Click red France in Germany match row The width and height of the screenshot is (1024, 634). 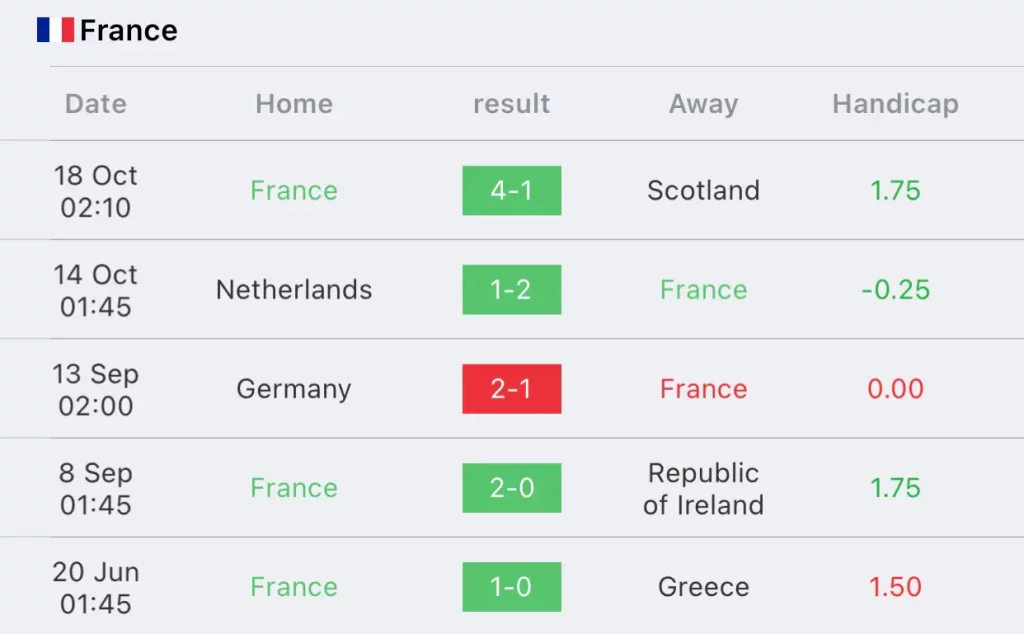click(703, 389)
